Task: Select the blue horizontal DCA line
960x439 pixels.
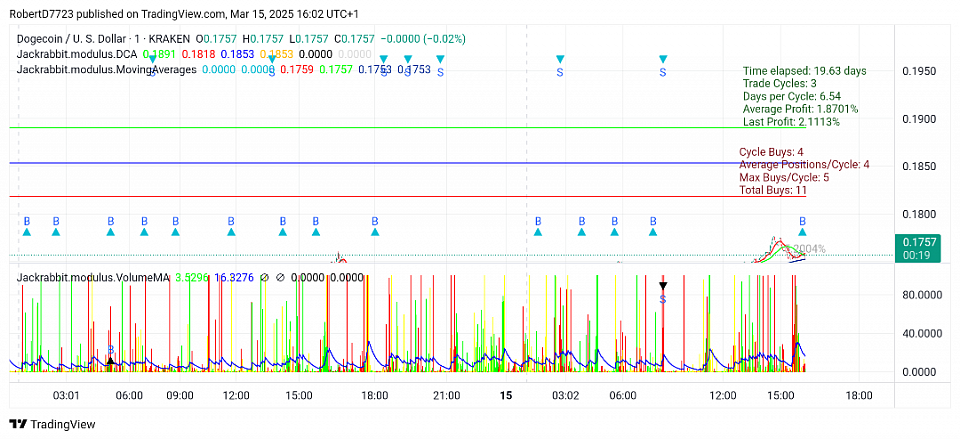Action: [407, 163]
